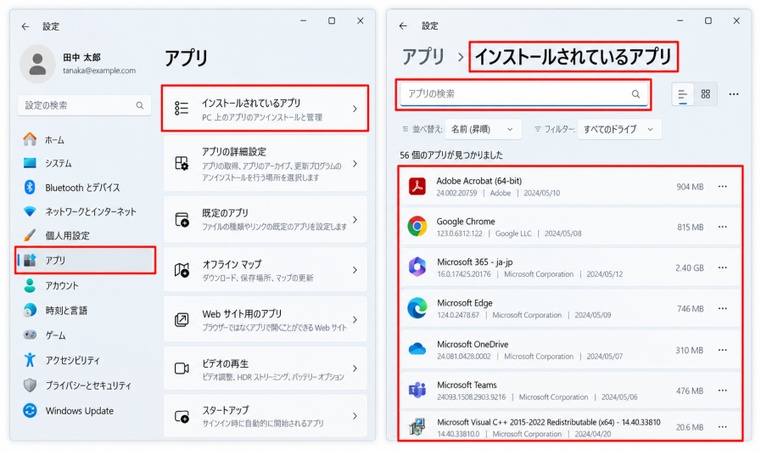Open the options menu for Visual C++ Redistributable
This screenshot has height=450, width=761.
(x=723, y=427)
